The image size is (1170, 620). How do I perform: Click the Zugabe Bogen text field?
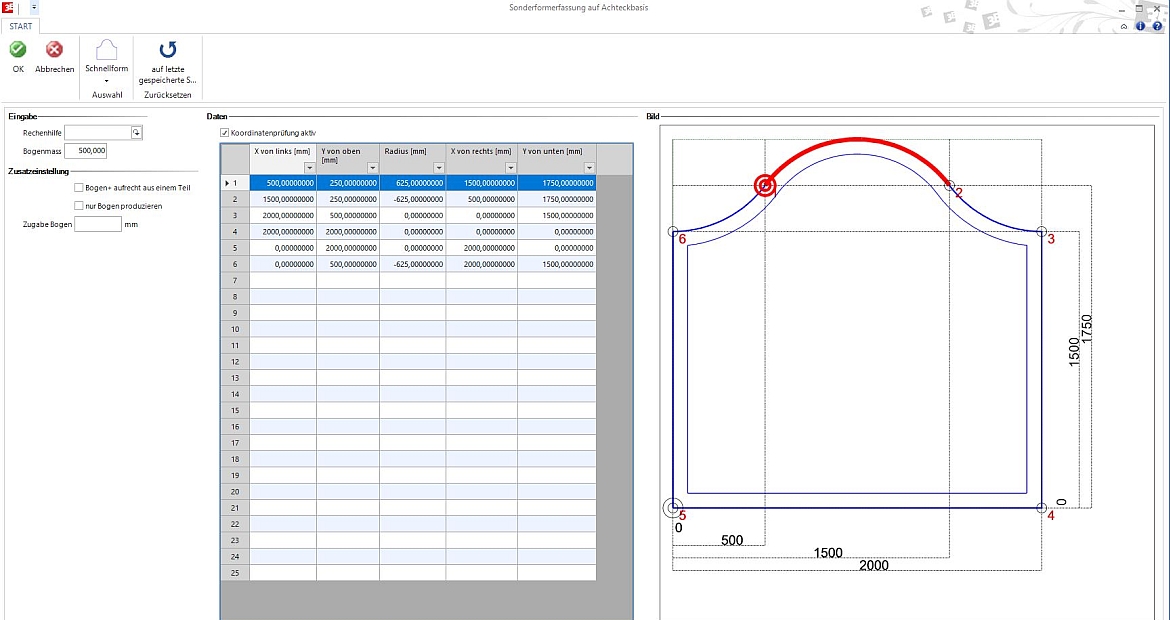97,225
